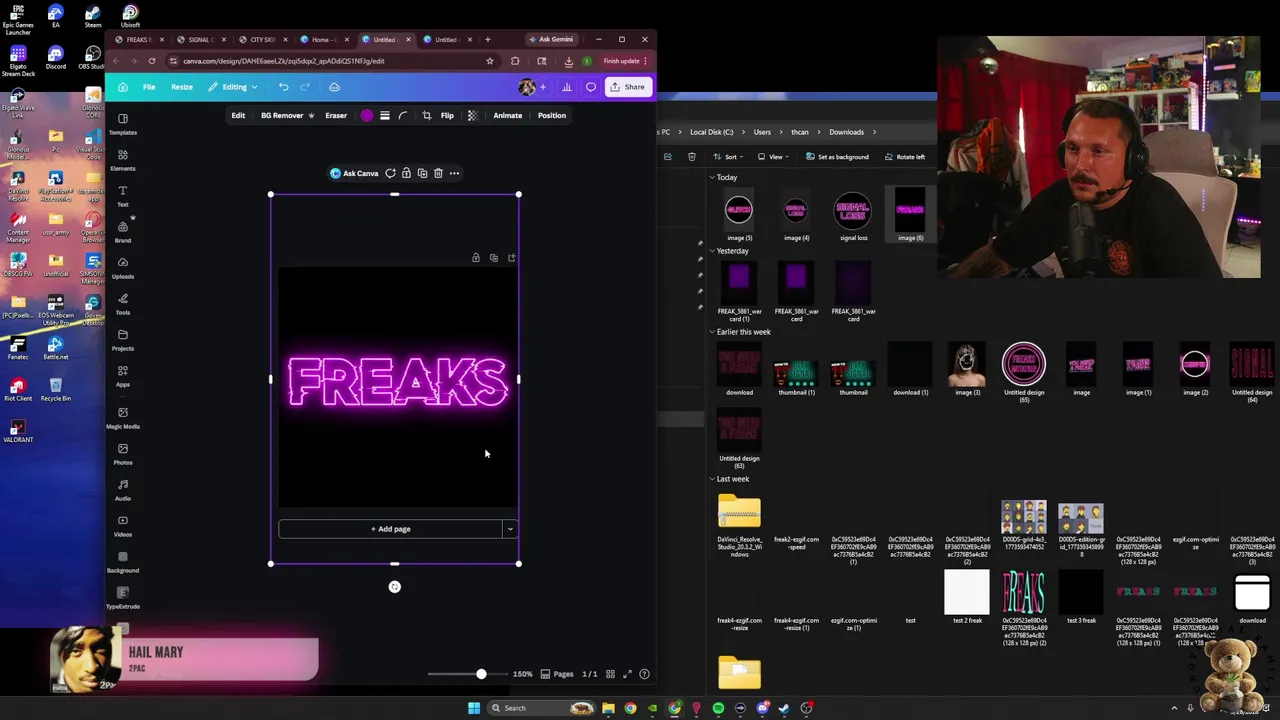Collapse the Yesterday group in Explorer
Viewport: 1280px width, 720px height.
click(712, 252)
